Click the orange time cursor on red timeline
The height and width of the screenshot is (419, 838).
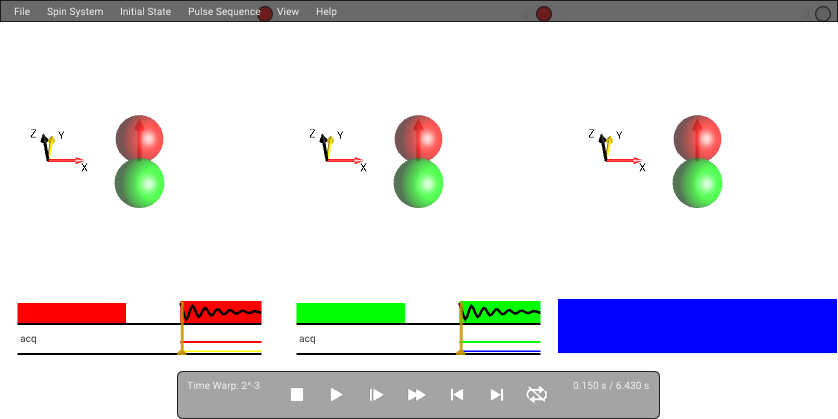pyautogui.click(x=182, y=328)
